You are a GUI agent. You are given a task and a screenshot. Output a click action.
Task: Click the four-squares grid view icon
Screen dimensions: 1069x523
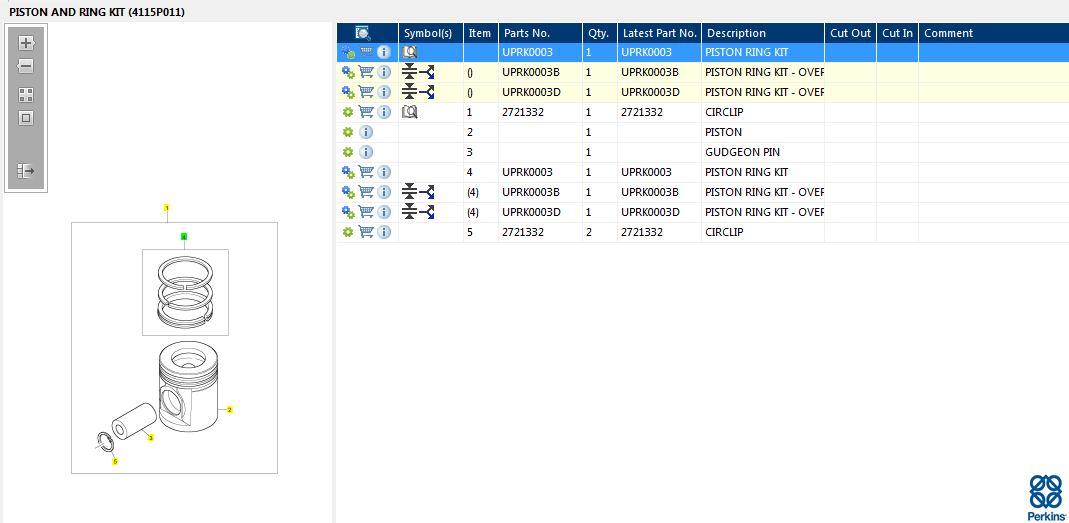pos(26,95)
